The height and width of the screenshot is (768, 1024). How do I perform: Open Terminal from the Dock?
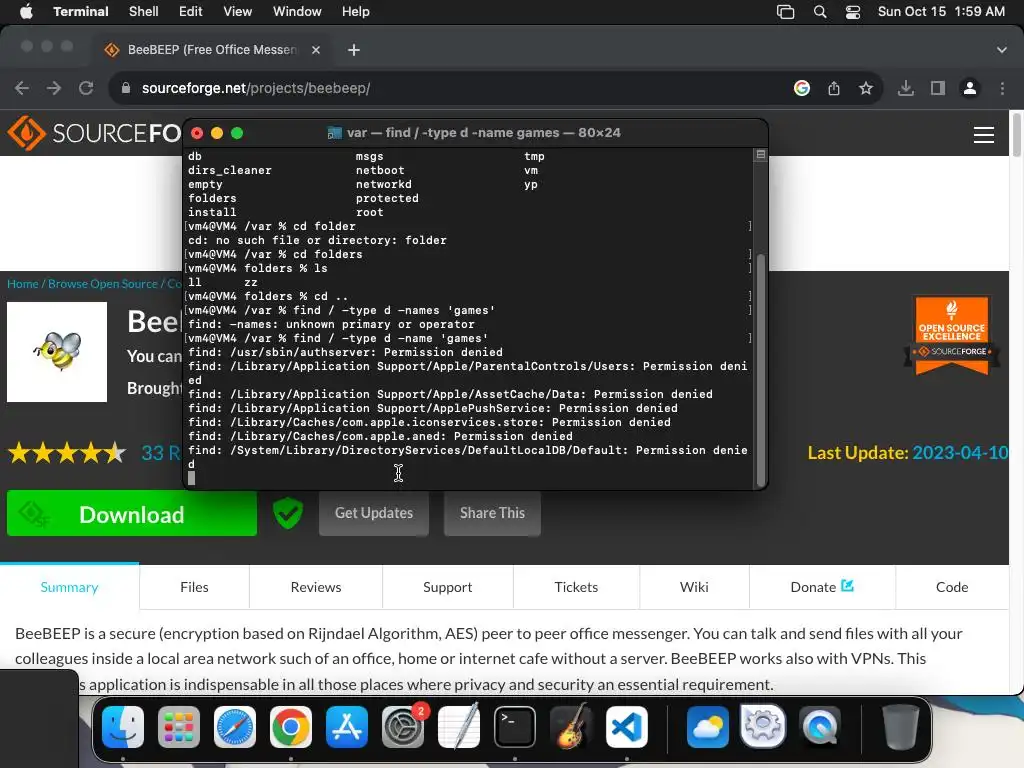coord(515,727)
